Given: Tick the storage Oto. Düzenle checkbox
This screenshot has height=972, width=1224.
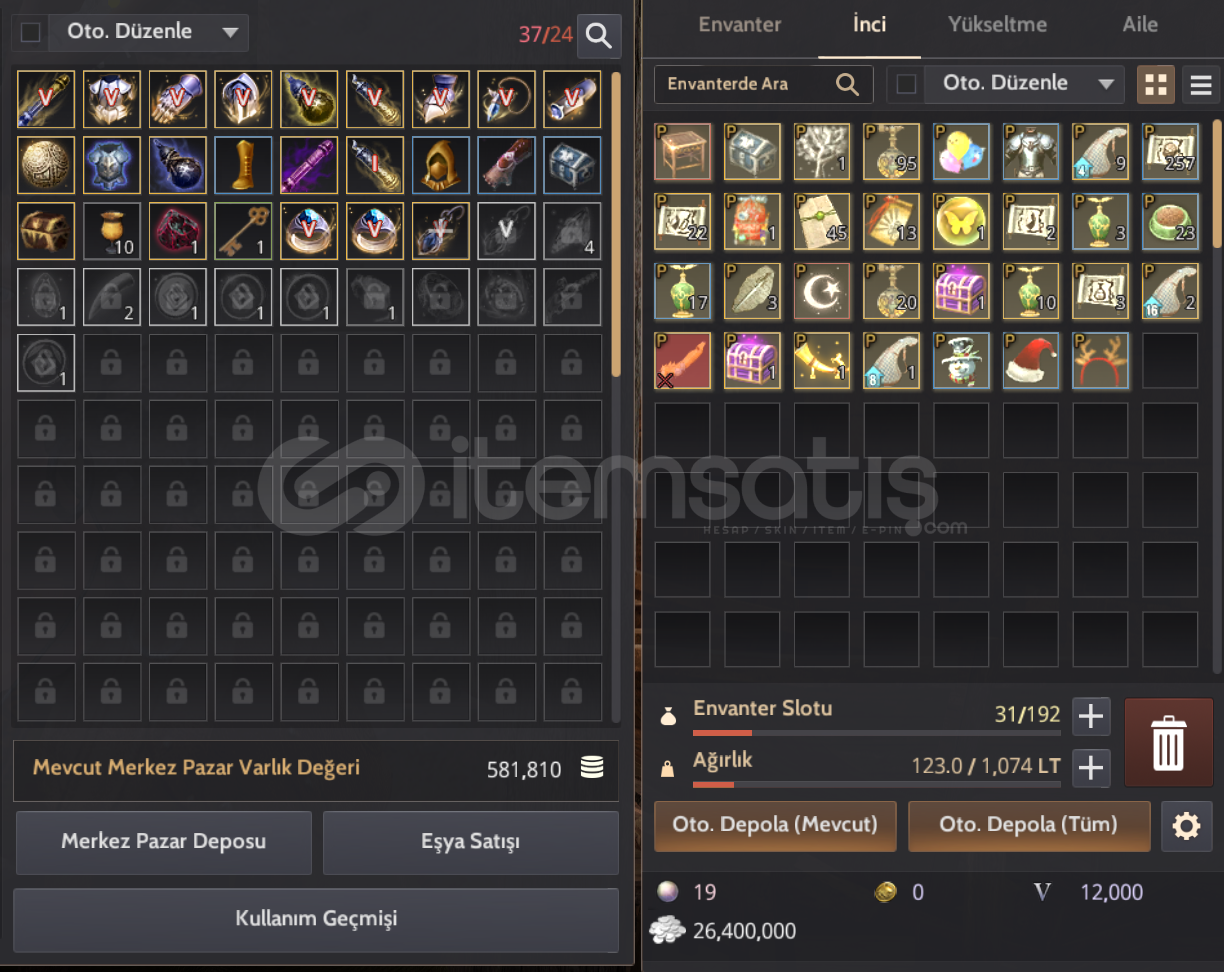Looking at the screenshot, I should (31, 33).
